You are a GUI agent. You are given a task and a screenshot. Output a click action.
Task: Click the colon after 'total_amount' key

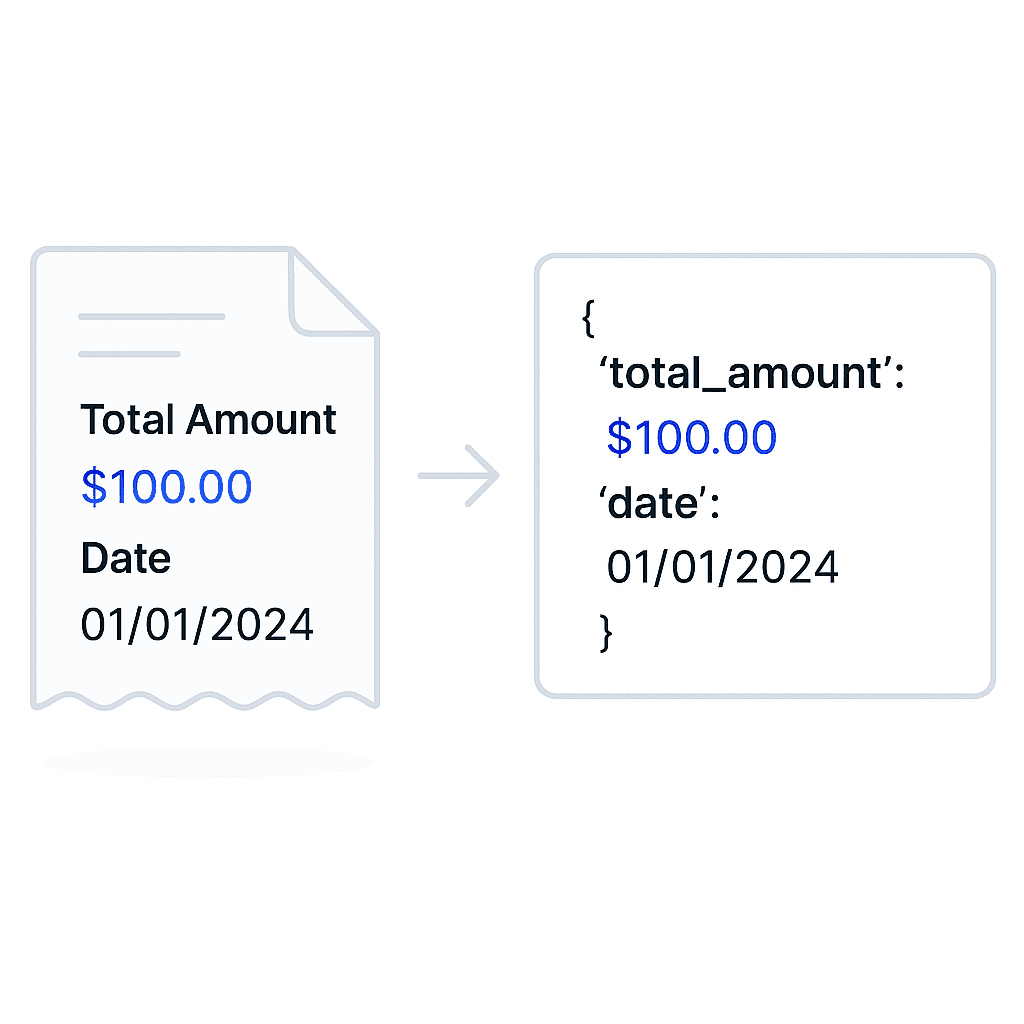(x=900, y=377)
